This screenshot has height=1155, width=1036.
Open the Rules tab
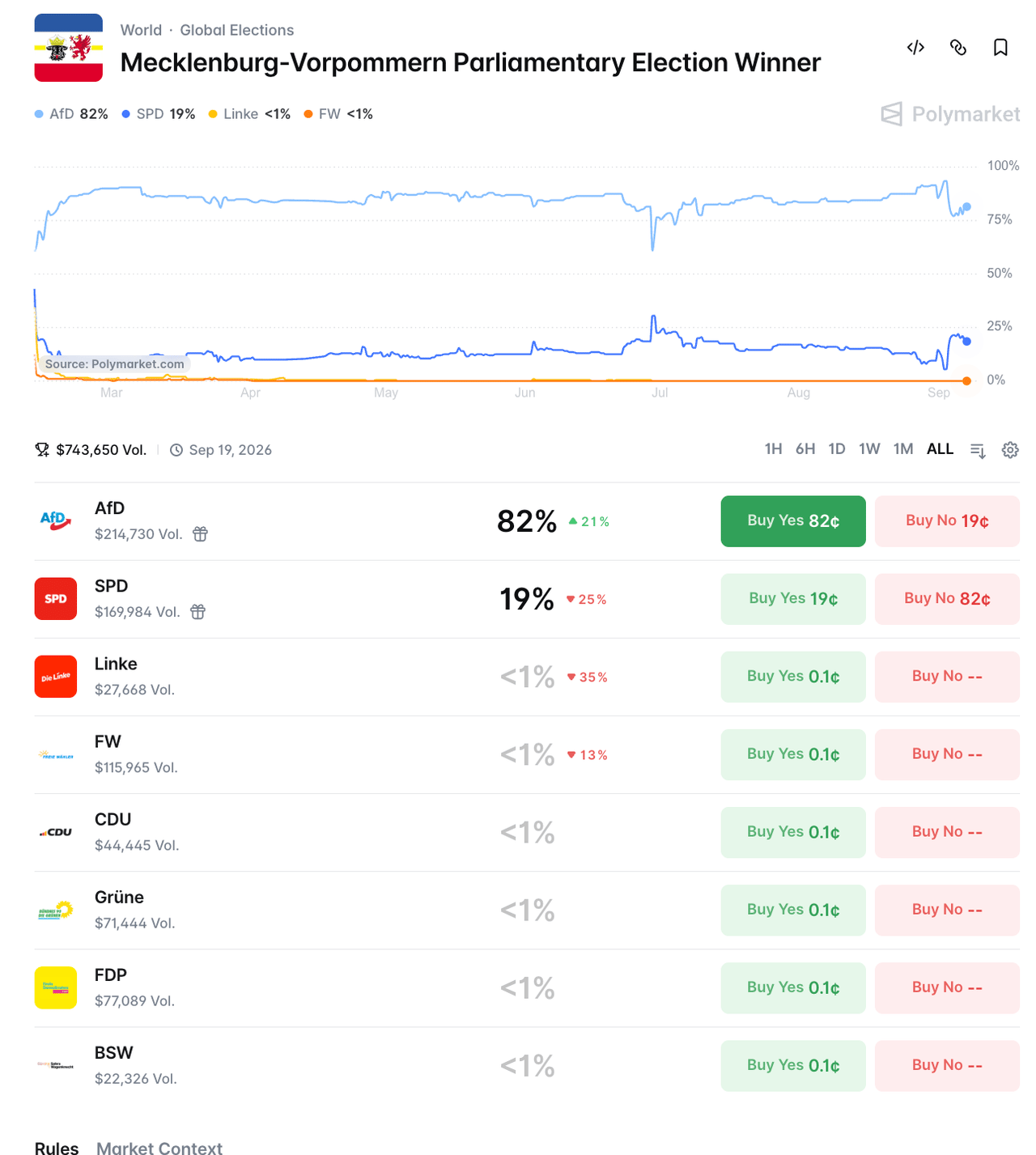tap(57, 1148)
